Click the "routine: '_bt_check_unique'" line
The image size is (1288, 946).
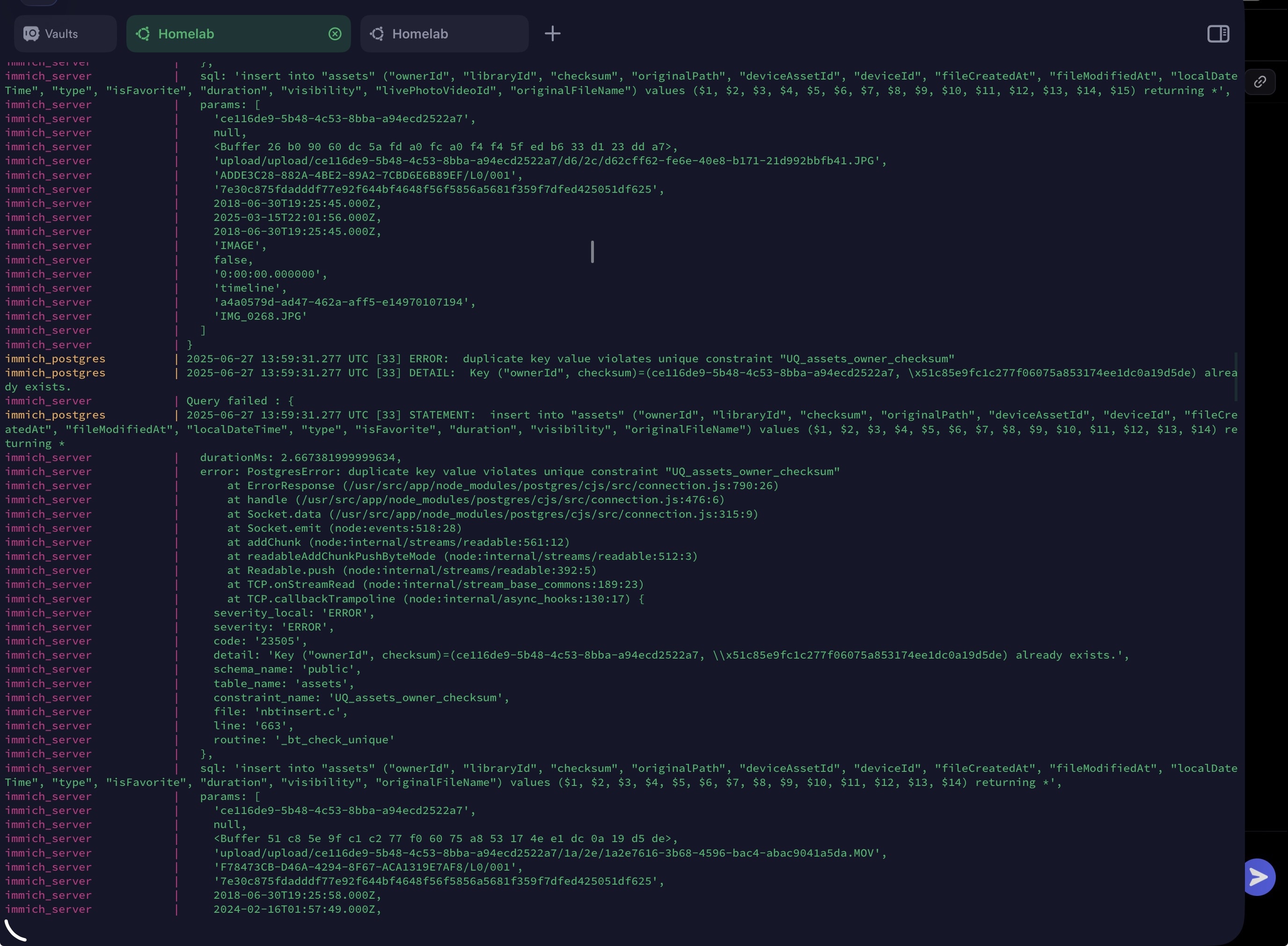coord(304,740)
